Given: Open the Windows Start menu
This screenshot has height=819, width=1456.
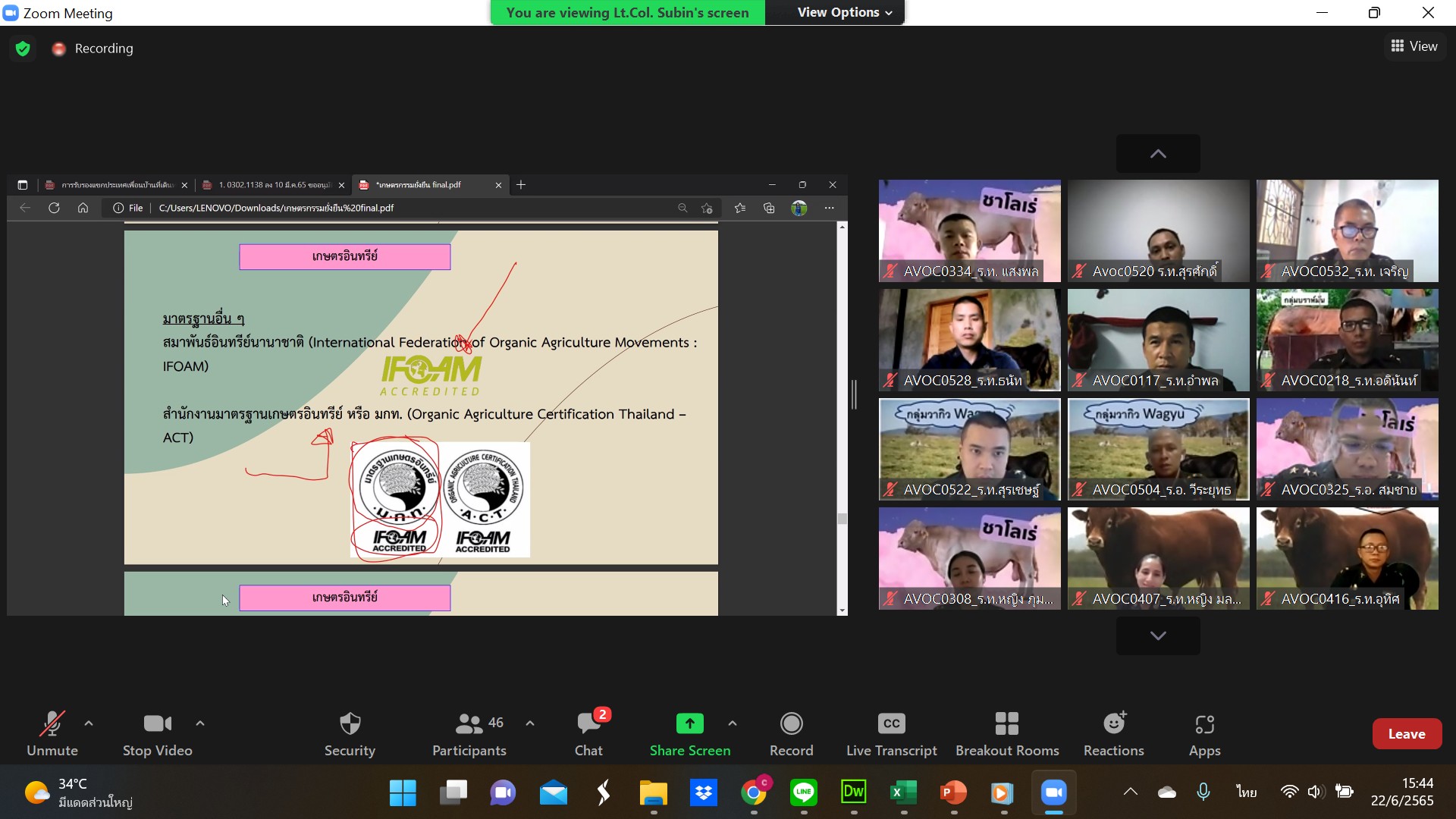Looking at the screenshot, I should tap(403, 793).
